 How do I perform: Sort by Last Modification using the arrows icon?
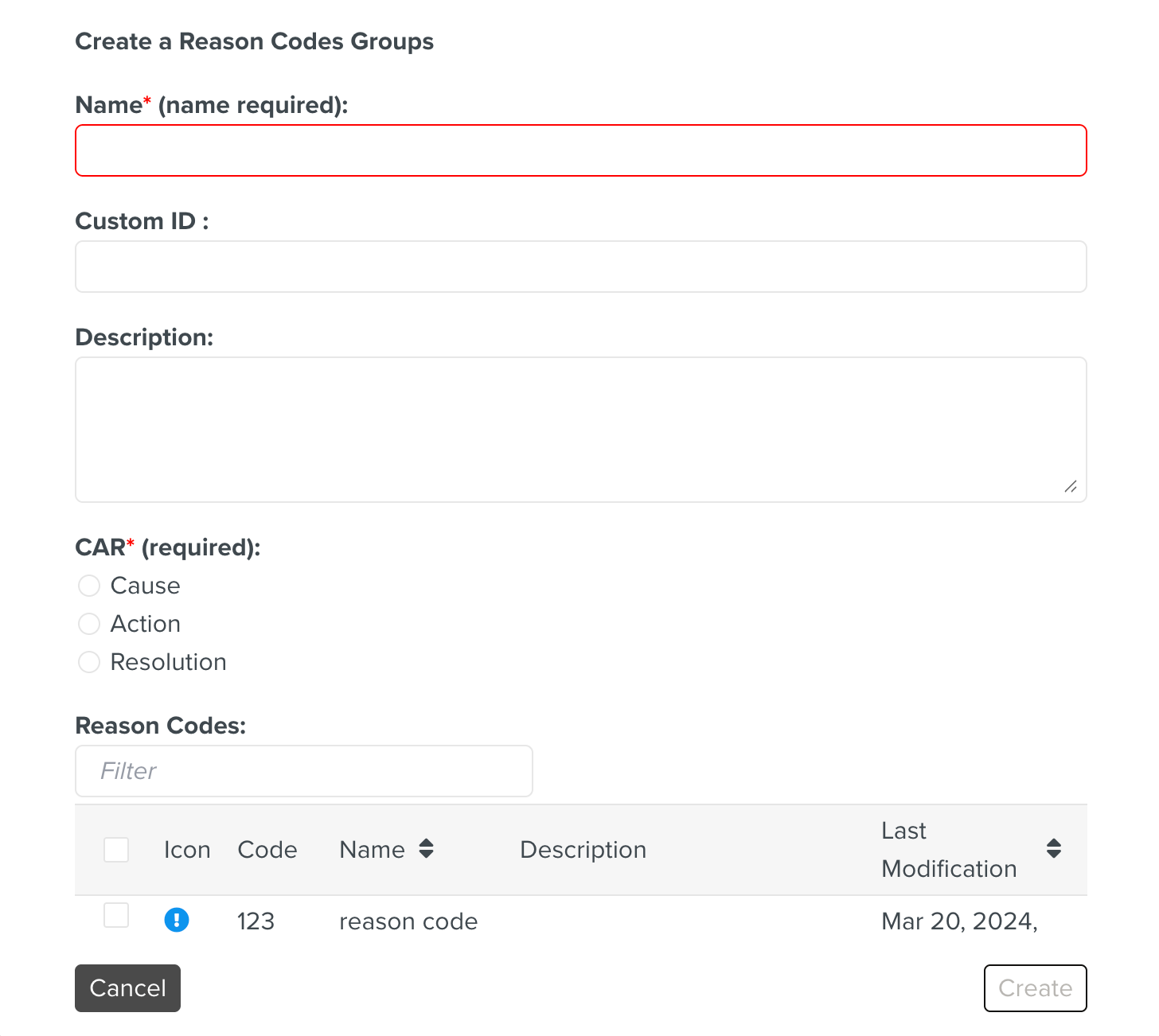1053,848
